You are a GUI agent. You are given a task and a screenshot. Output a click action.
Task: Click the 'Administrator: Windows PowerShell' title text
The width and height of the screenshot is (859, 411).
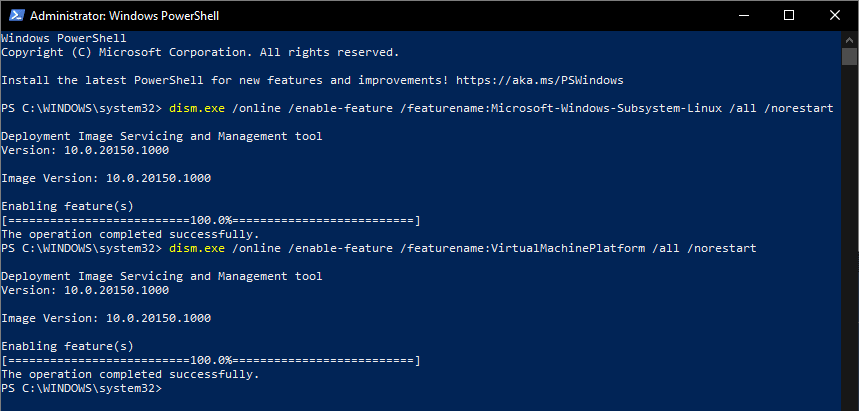pos(126,16)
